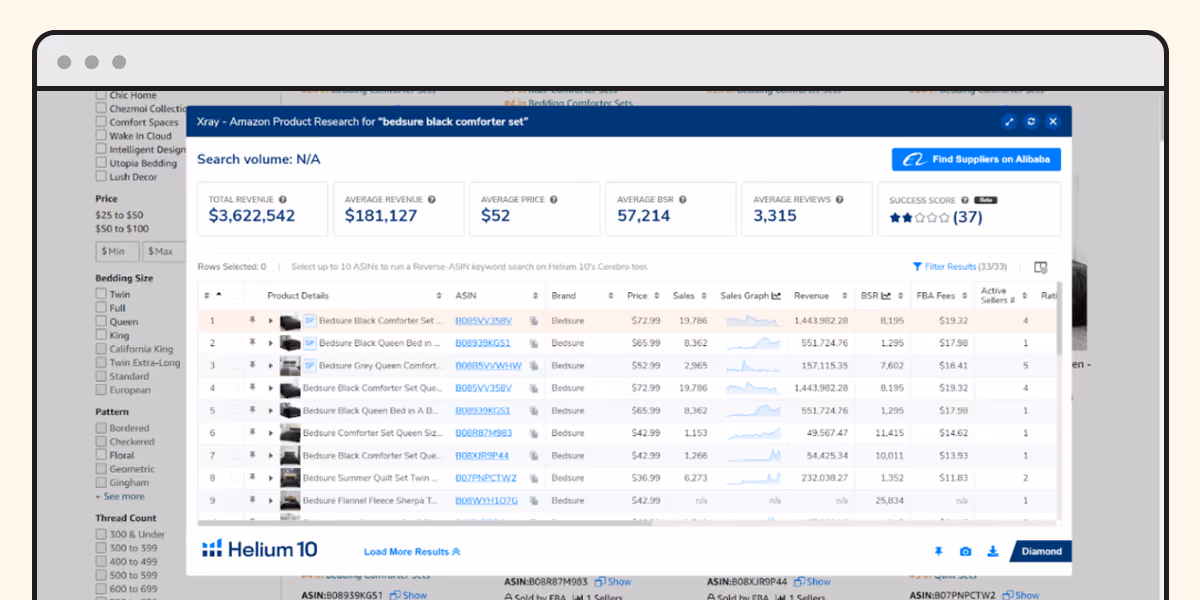Sort table by Product Details column

pyautogui.click(x=440, y=296)
